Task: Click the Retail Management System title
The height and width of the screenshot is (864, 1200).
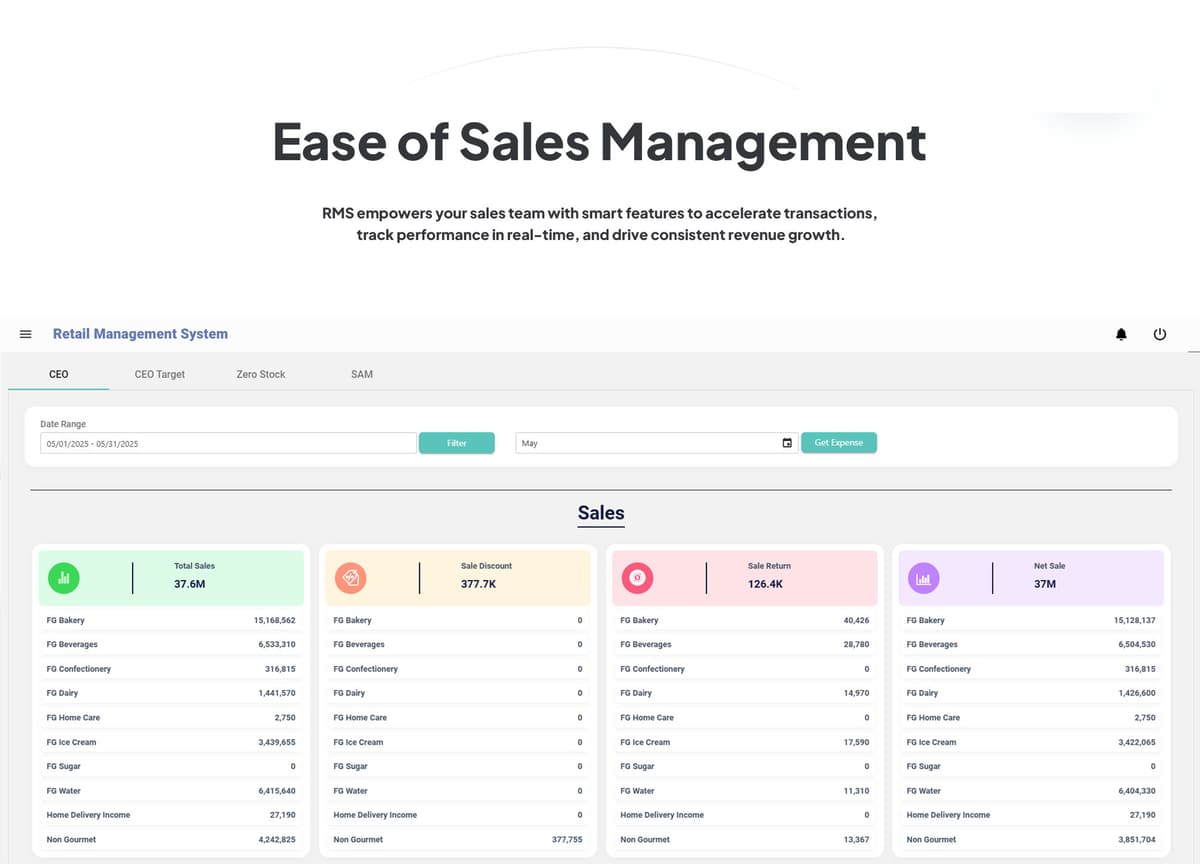Action: coord(140,334)
